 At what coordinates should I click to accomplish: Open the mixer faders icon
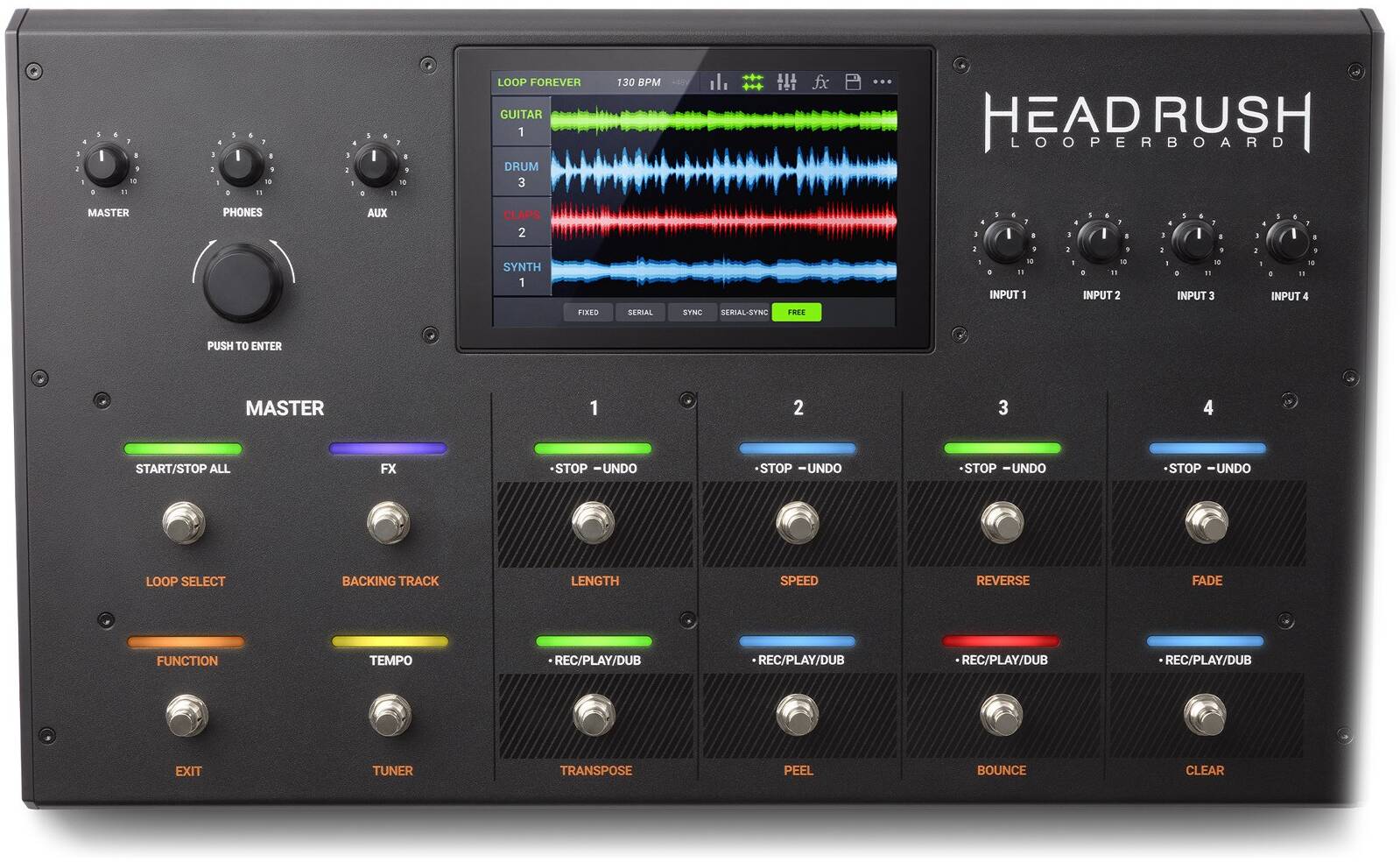[x=786, y=81]
